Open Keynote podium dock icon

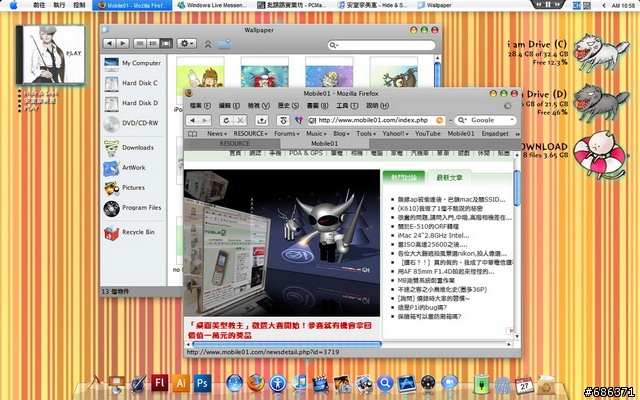[117, 384]
